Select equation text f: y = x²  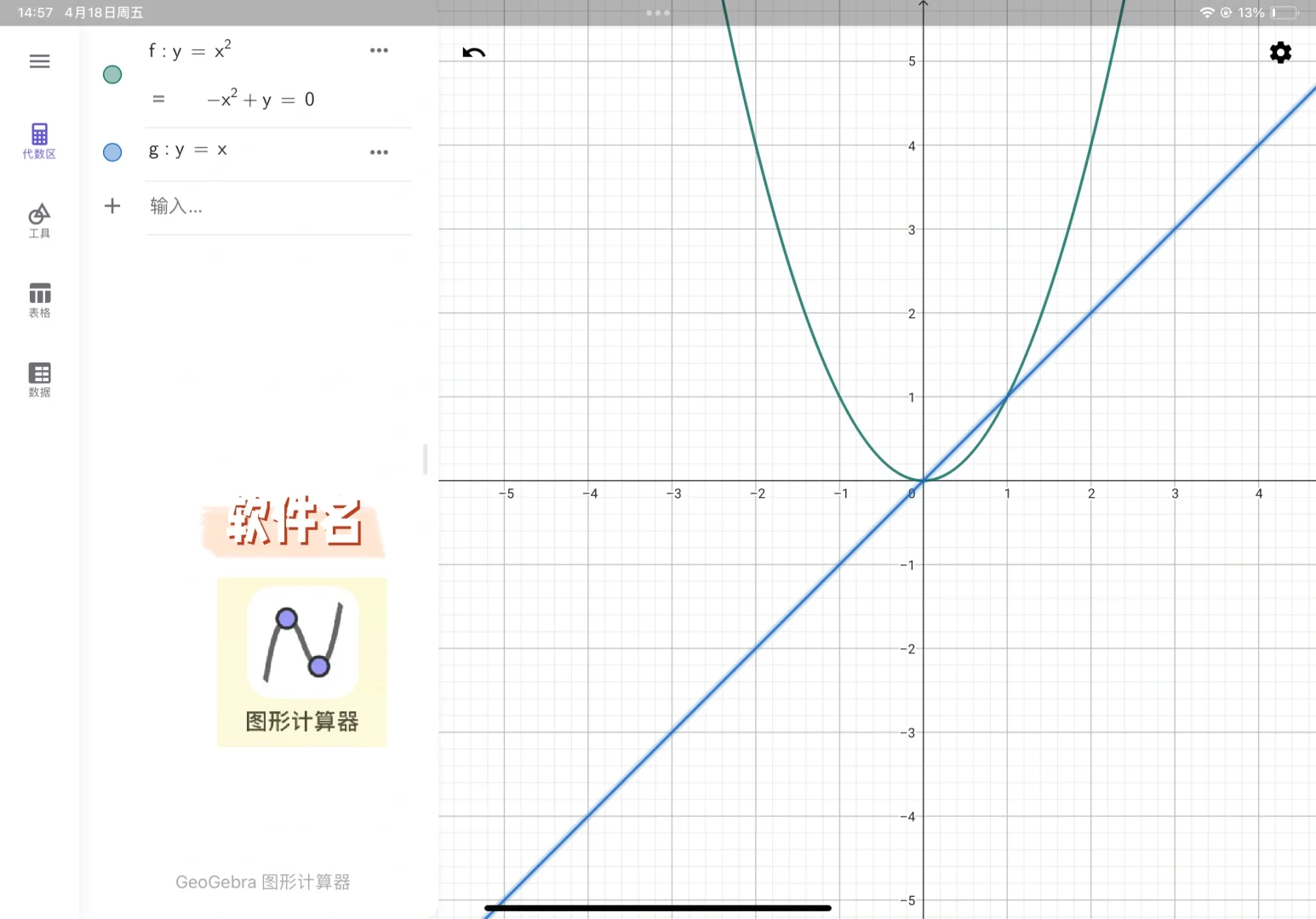(190, 50)
